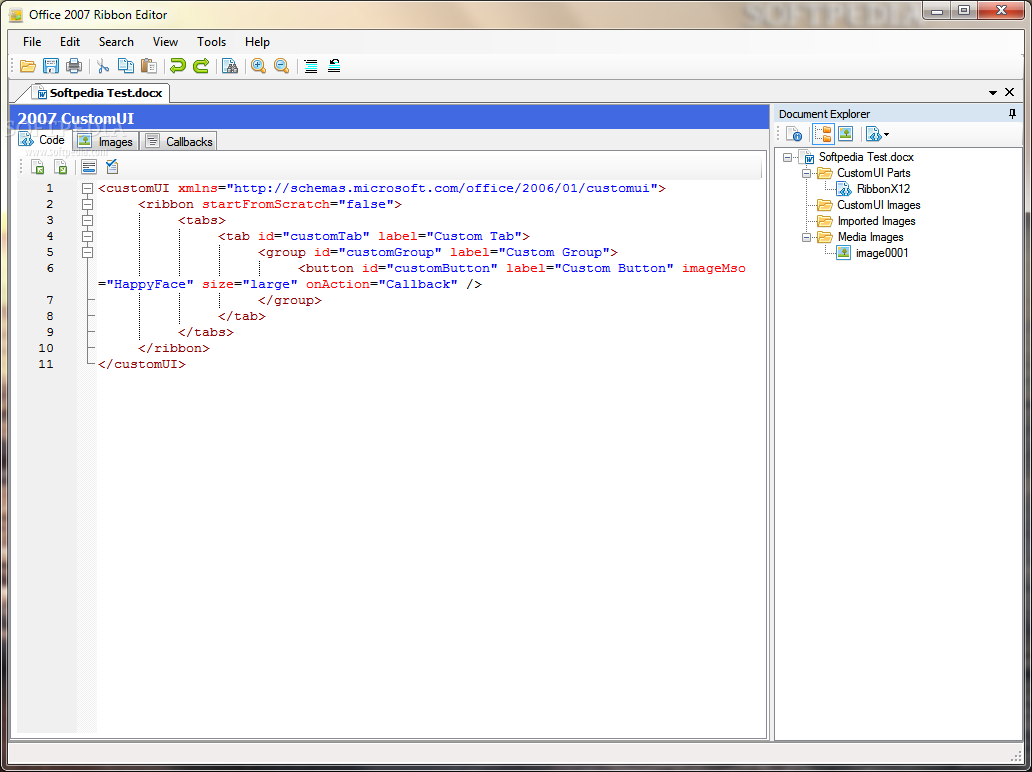Collapse the Media Images tree node
1032x772 pixels.
(806, 237)
